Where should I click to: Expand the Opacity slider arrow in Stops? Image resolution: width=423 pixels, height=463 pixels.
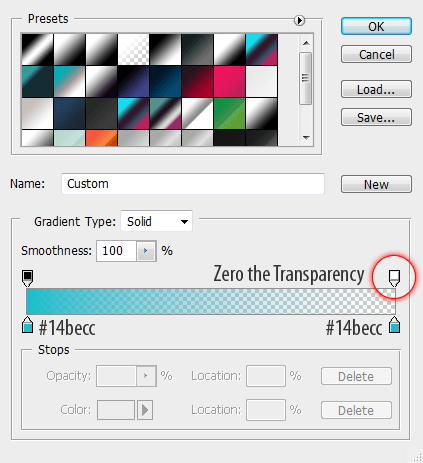click(x=146, y=376)
